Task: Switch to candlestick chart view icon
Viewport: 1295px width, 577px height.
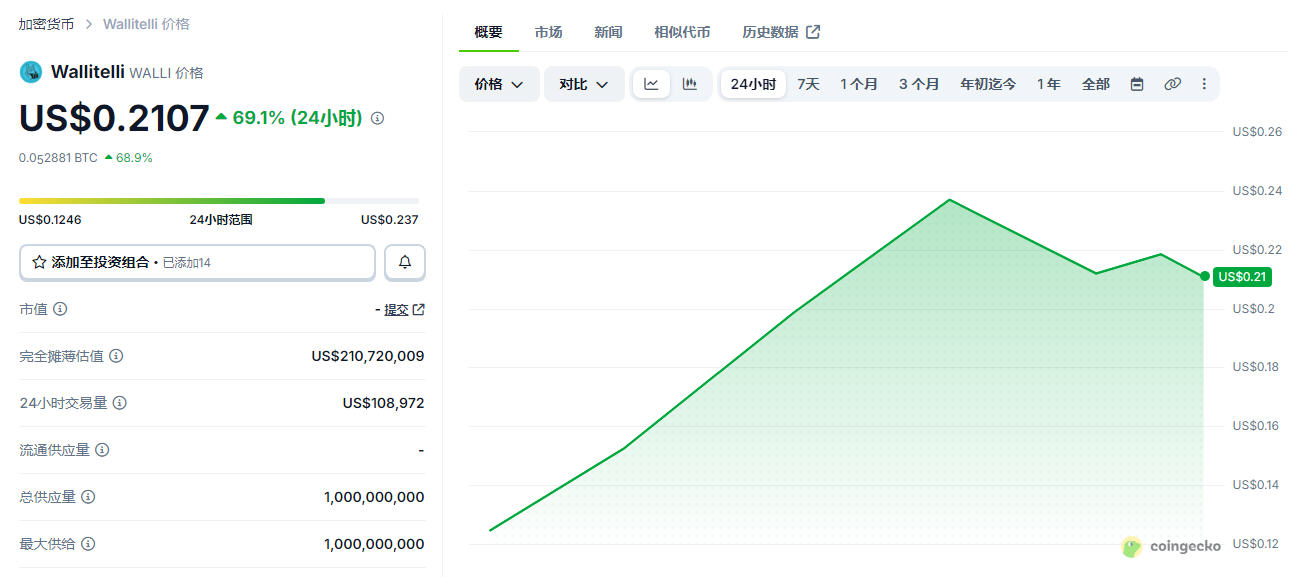Action: click(689, 84)
